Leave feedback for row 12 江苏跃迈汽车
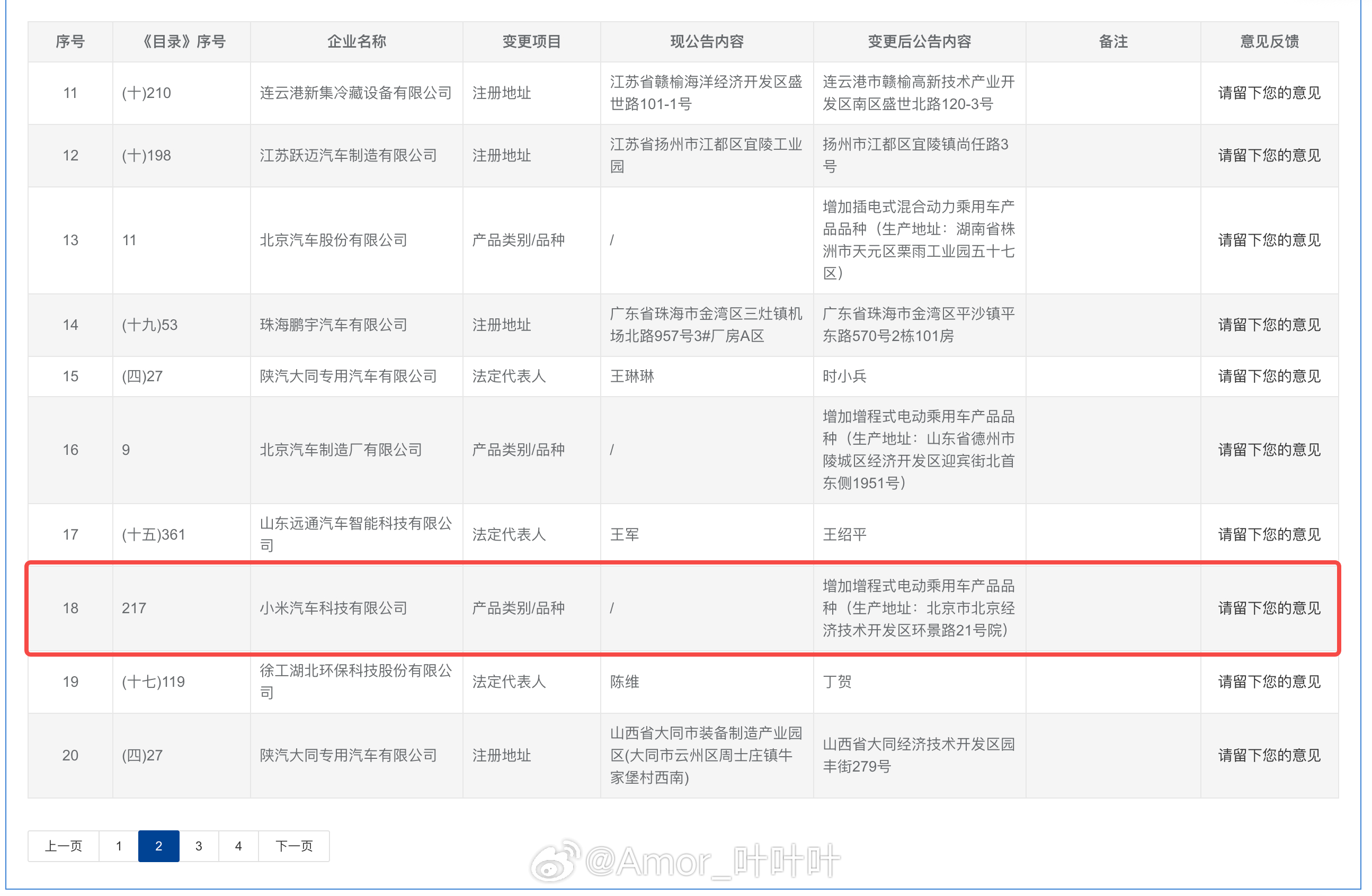 click(x=1269, y=155)
